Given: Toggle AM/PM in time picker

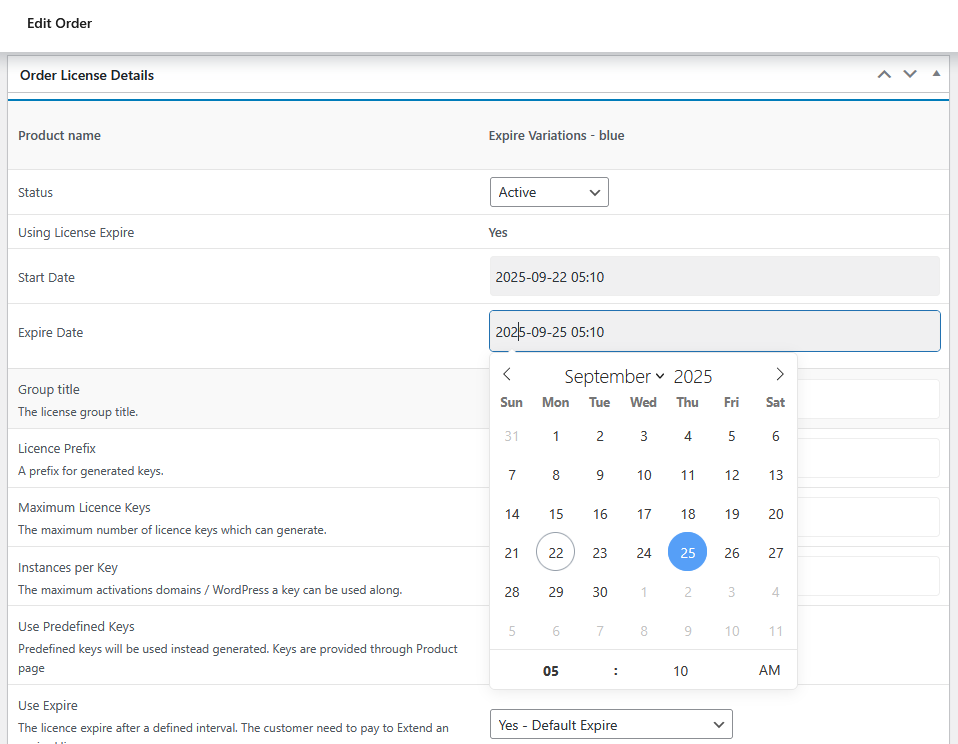Looking at the screenshot, I should click(769, 670).
